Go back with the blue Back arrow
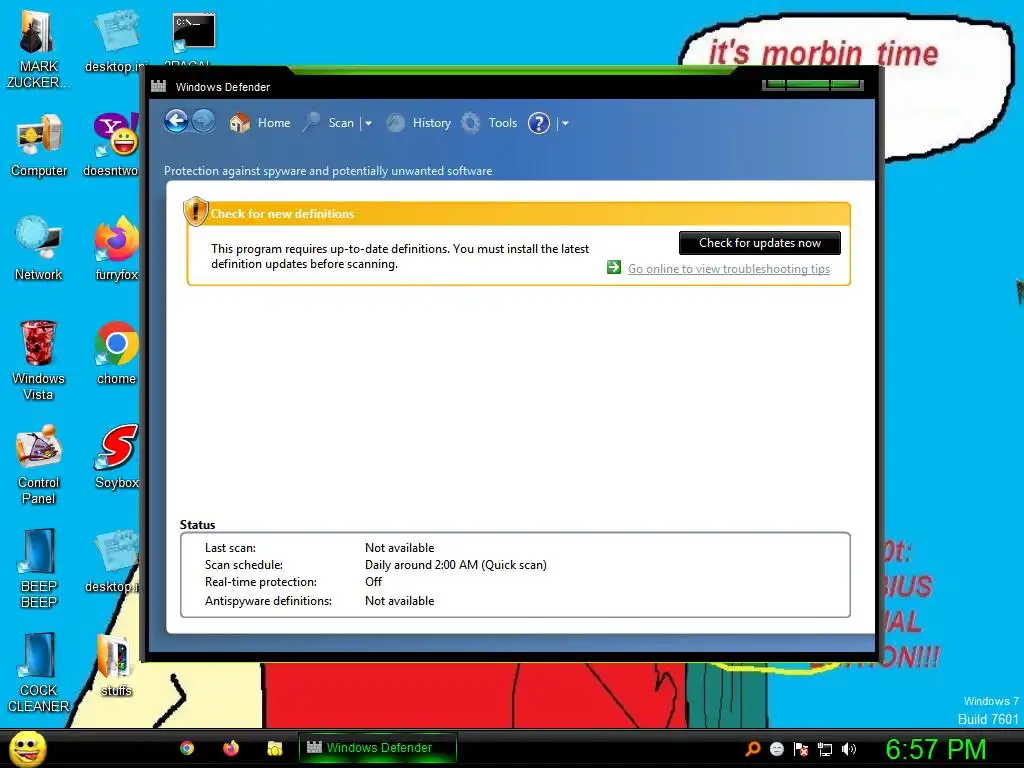Image resolution: width=1024 pixels, height=768 pixels. 176,121
